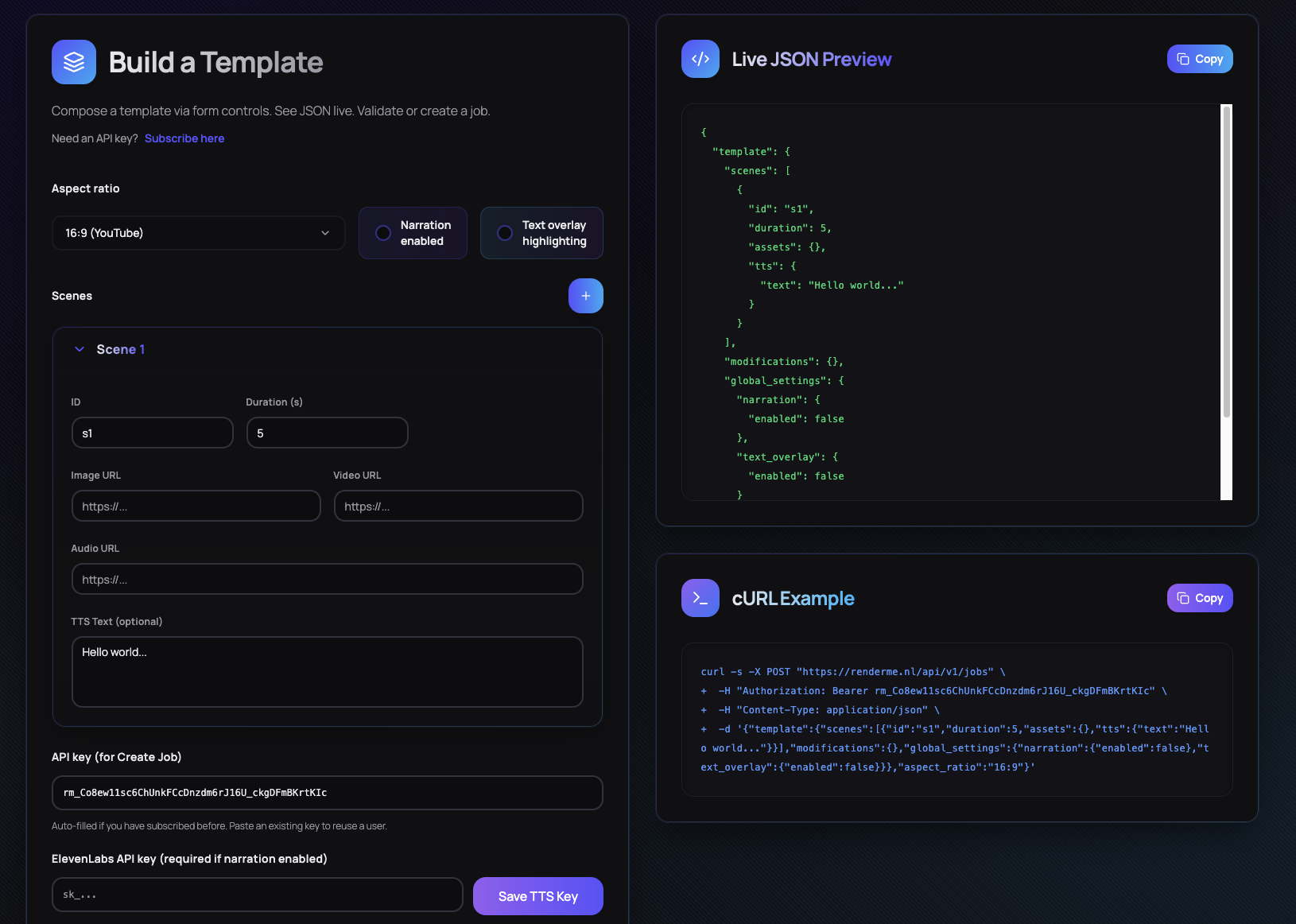Copy the cURL Example command
This screenshot has height=924, width=1296.
tap(1199, 597)
